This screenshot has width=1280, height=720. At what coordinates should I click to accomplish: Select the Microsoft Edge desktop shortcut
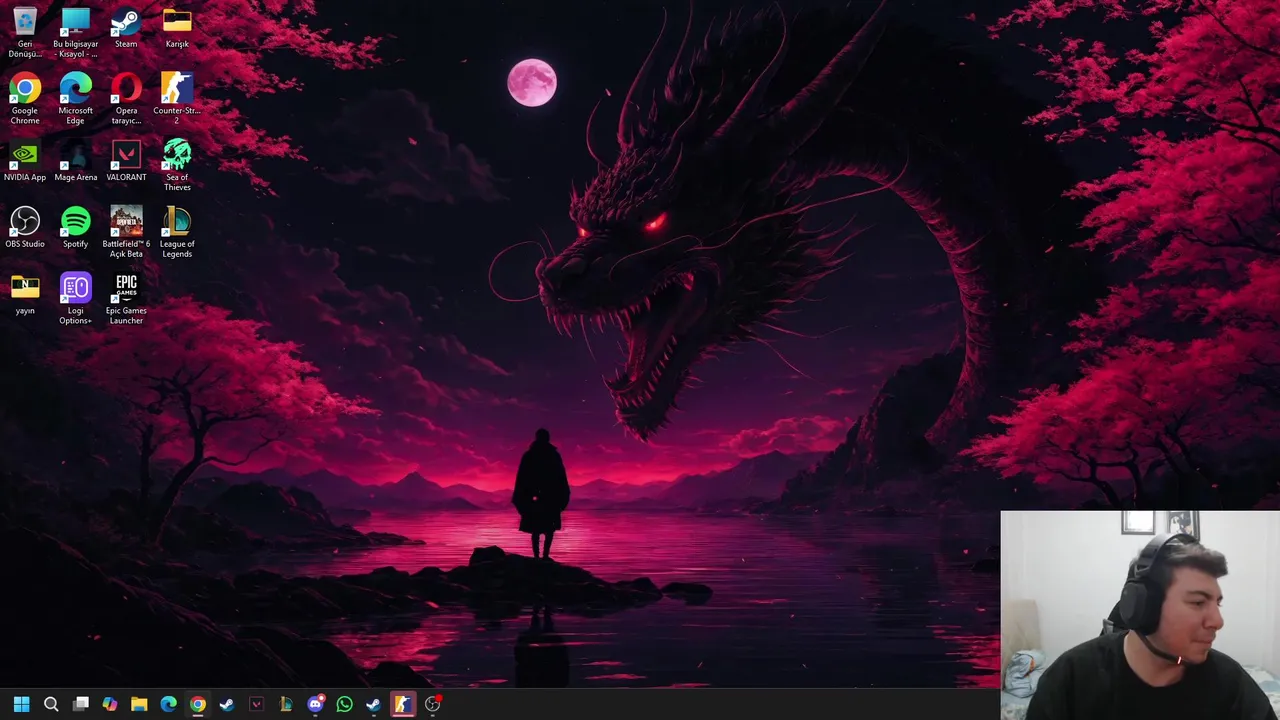click(x=76, y=98)
